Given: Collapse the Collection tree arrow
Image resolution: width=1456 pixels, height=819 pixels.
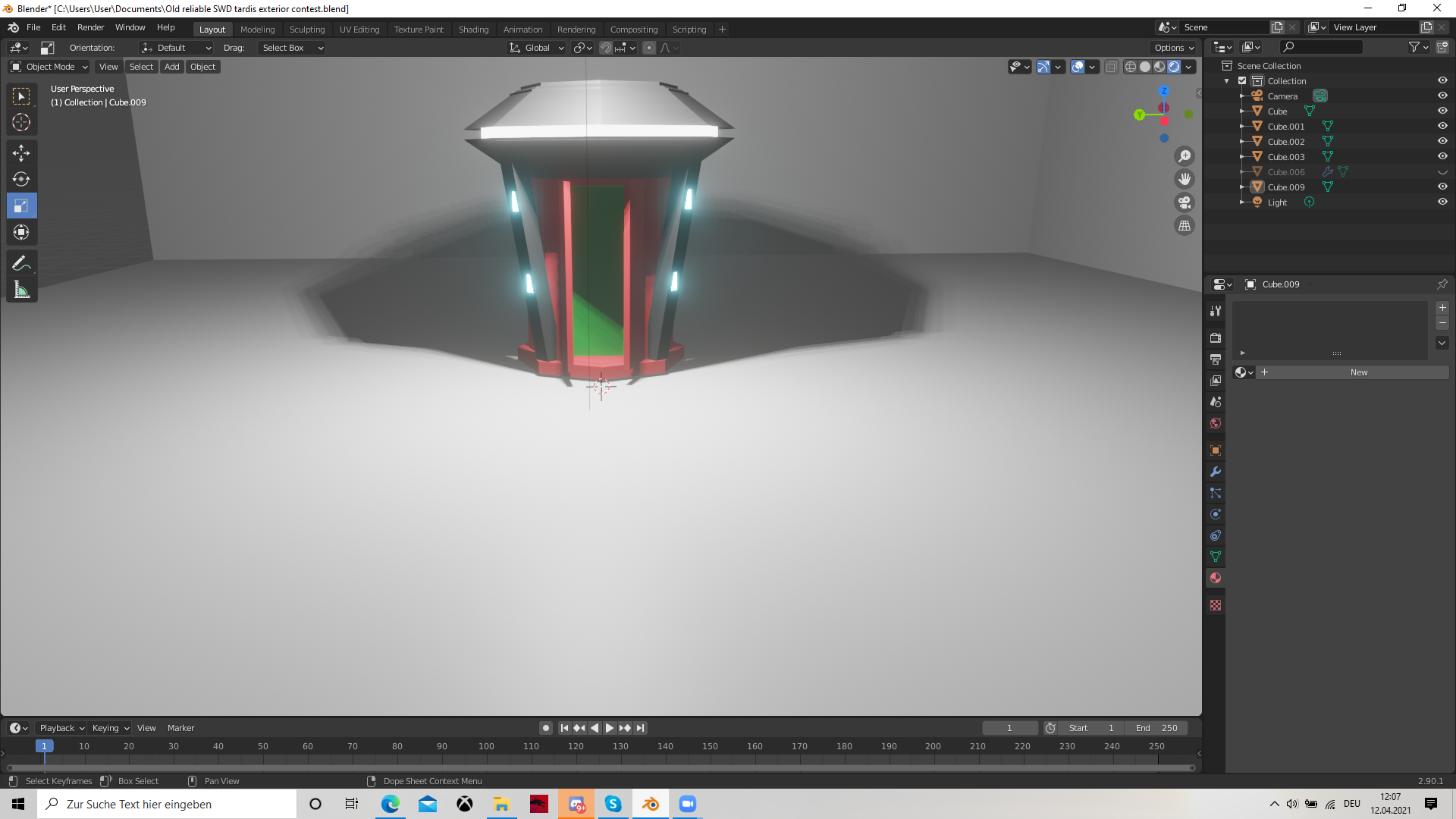Looking at the screenshot, I should coord(1227,81).
